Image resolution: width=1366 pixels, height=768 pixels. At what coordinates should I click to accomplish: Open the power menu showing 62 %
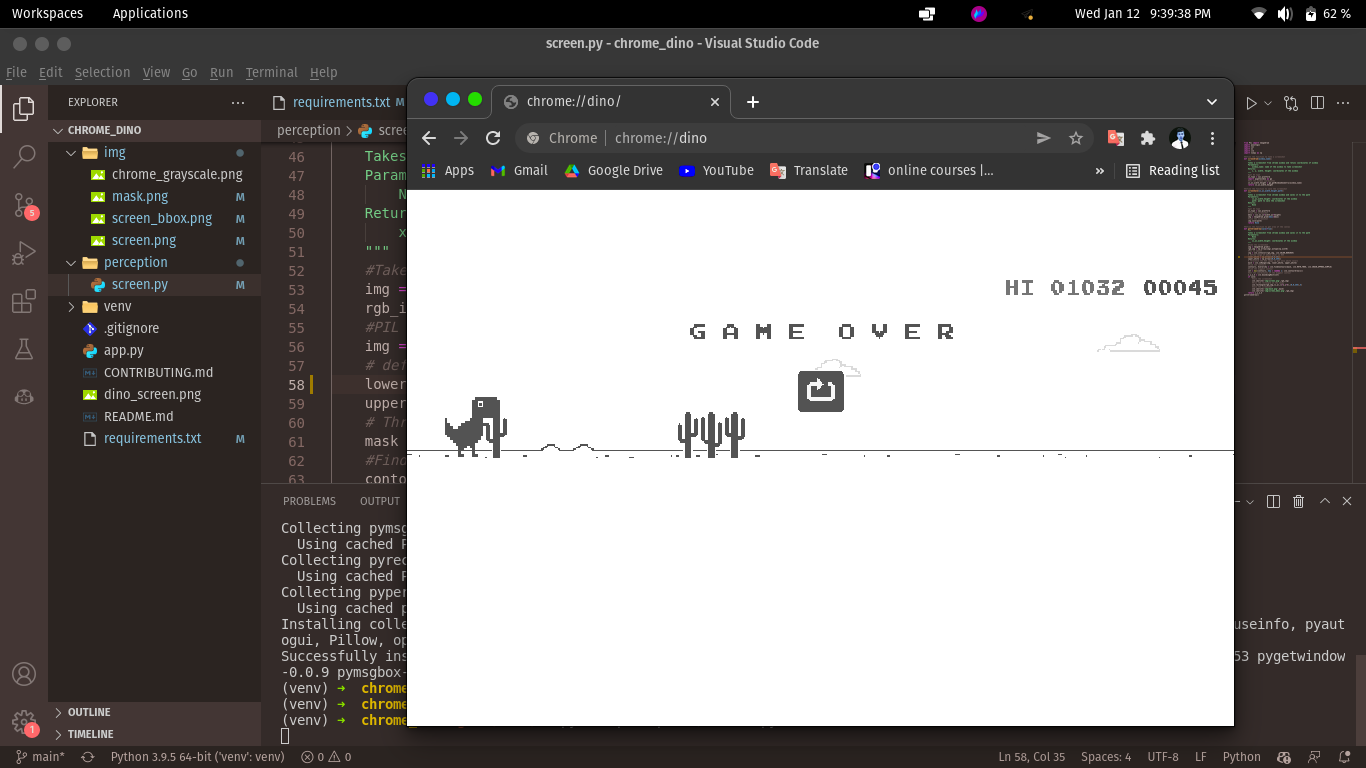1329,13
